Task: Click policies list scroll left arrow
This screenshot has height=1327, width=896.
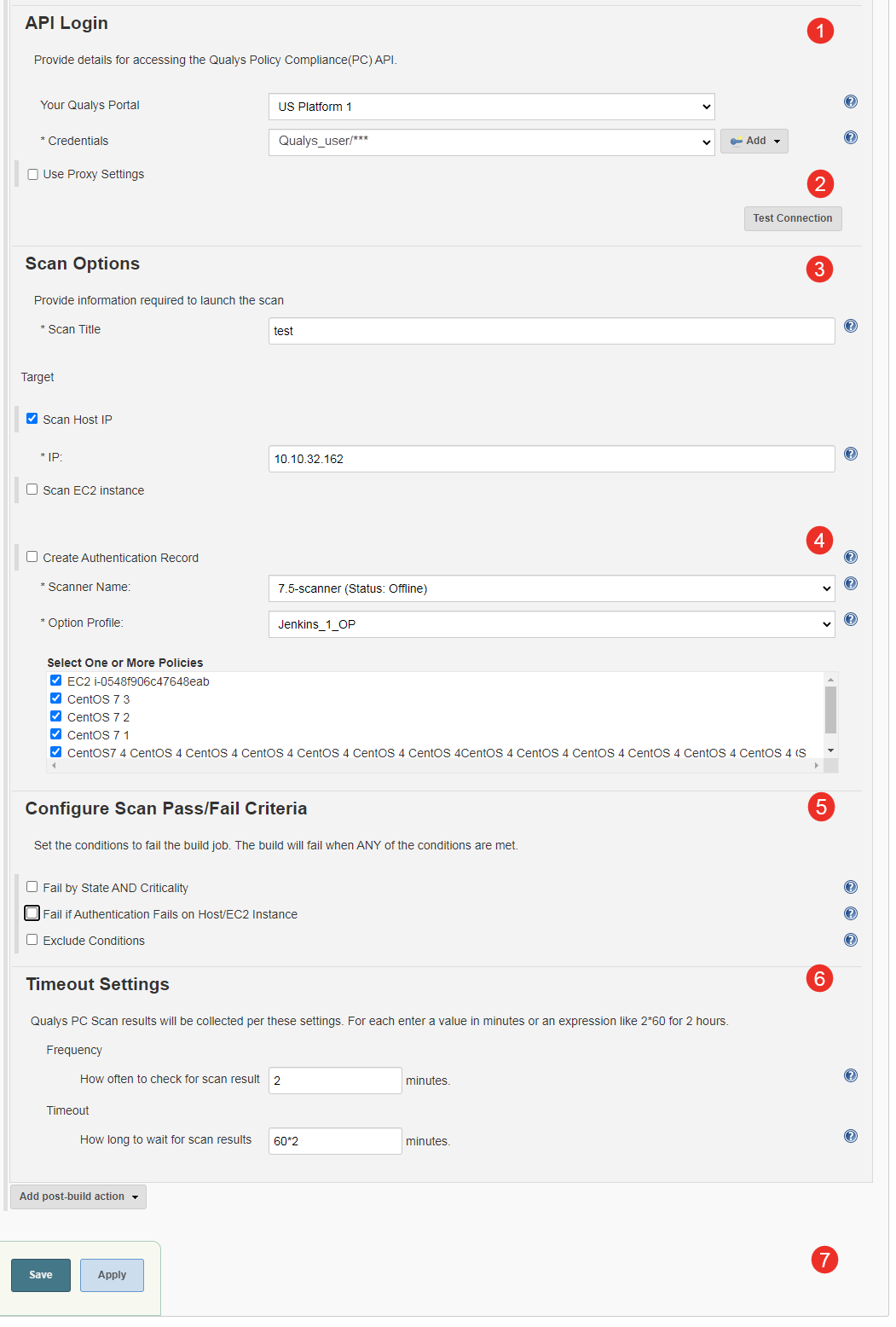Action: coord(54,765)
